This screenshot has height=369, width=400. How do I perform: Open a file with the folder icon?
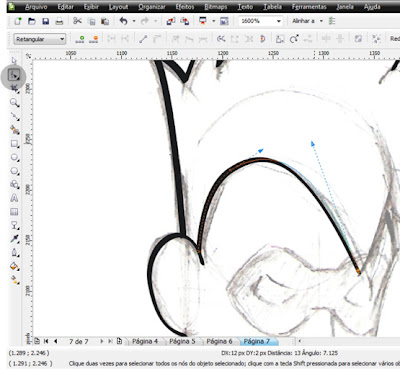pyautogui.click(x=31, y=21)
